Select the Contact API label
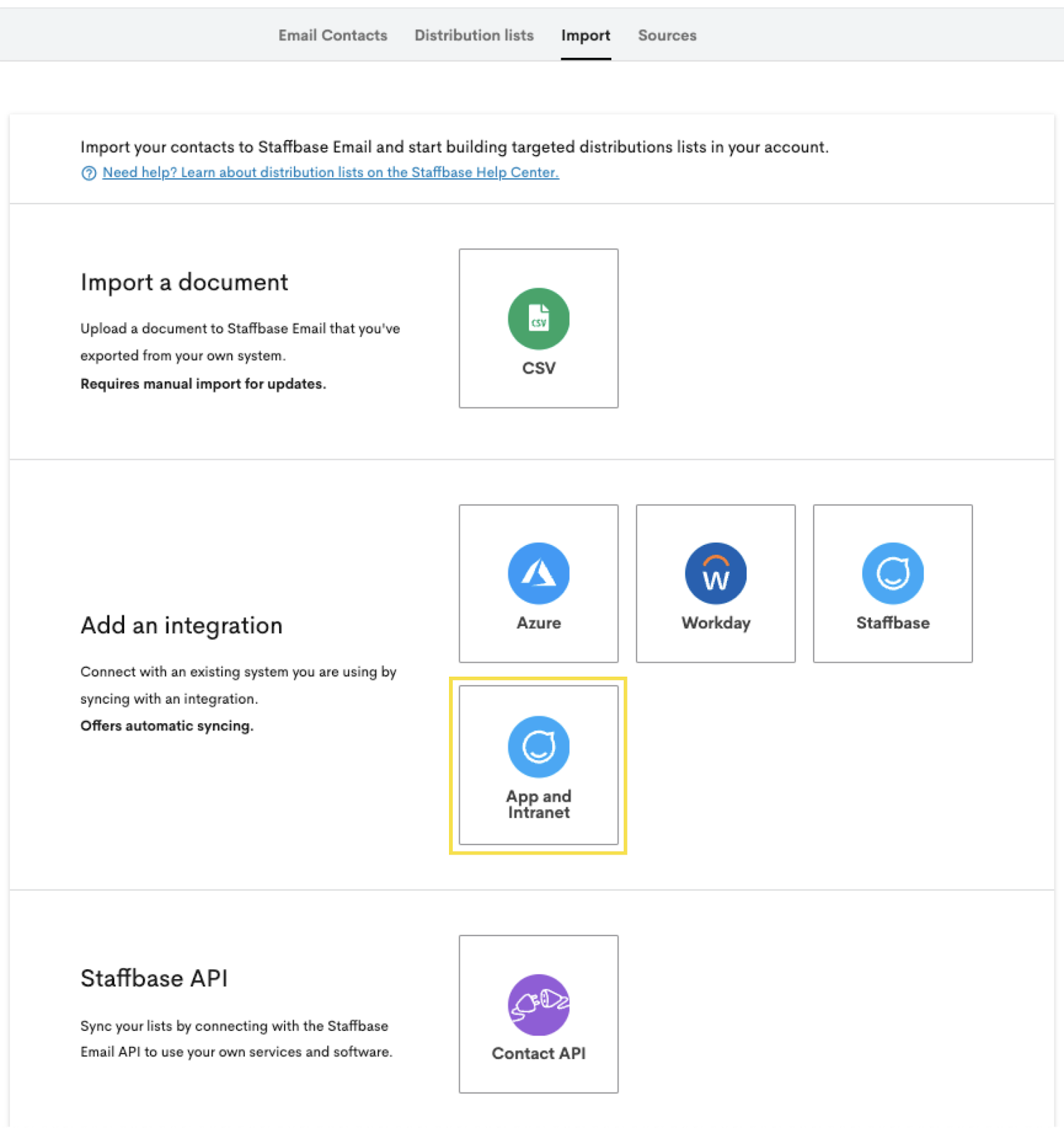The height and width of the screenshot is (1128, 1064). 539,1053
